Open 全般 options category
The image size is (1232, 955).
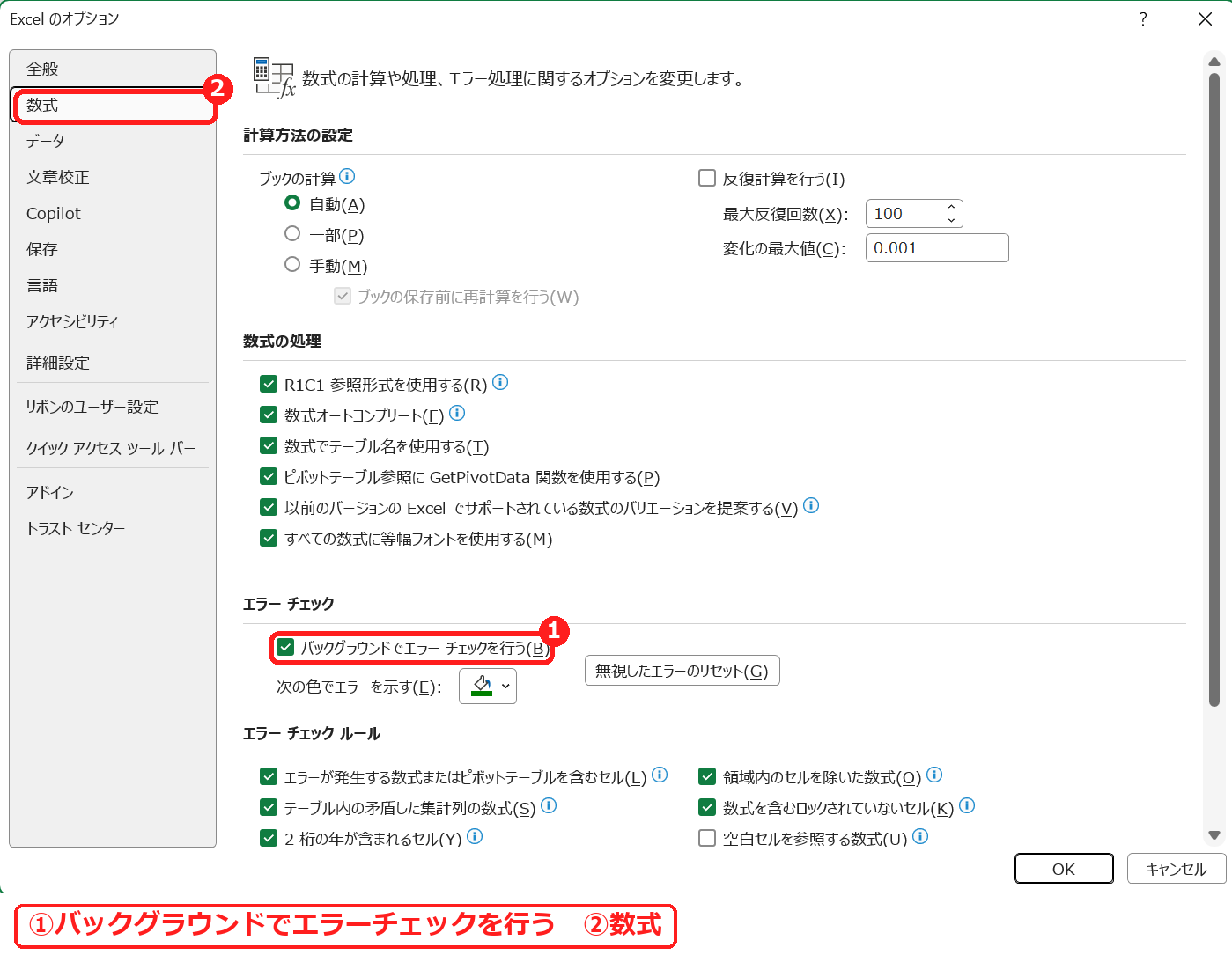click(113, 69)
